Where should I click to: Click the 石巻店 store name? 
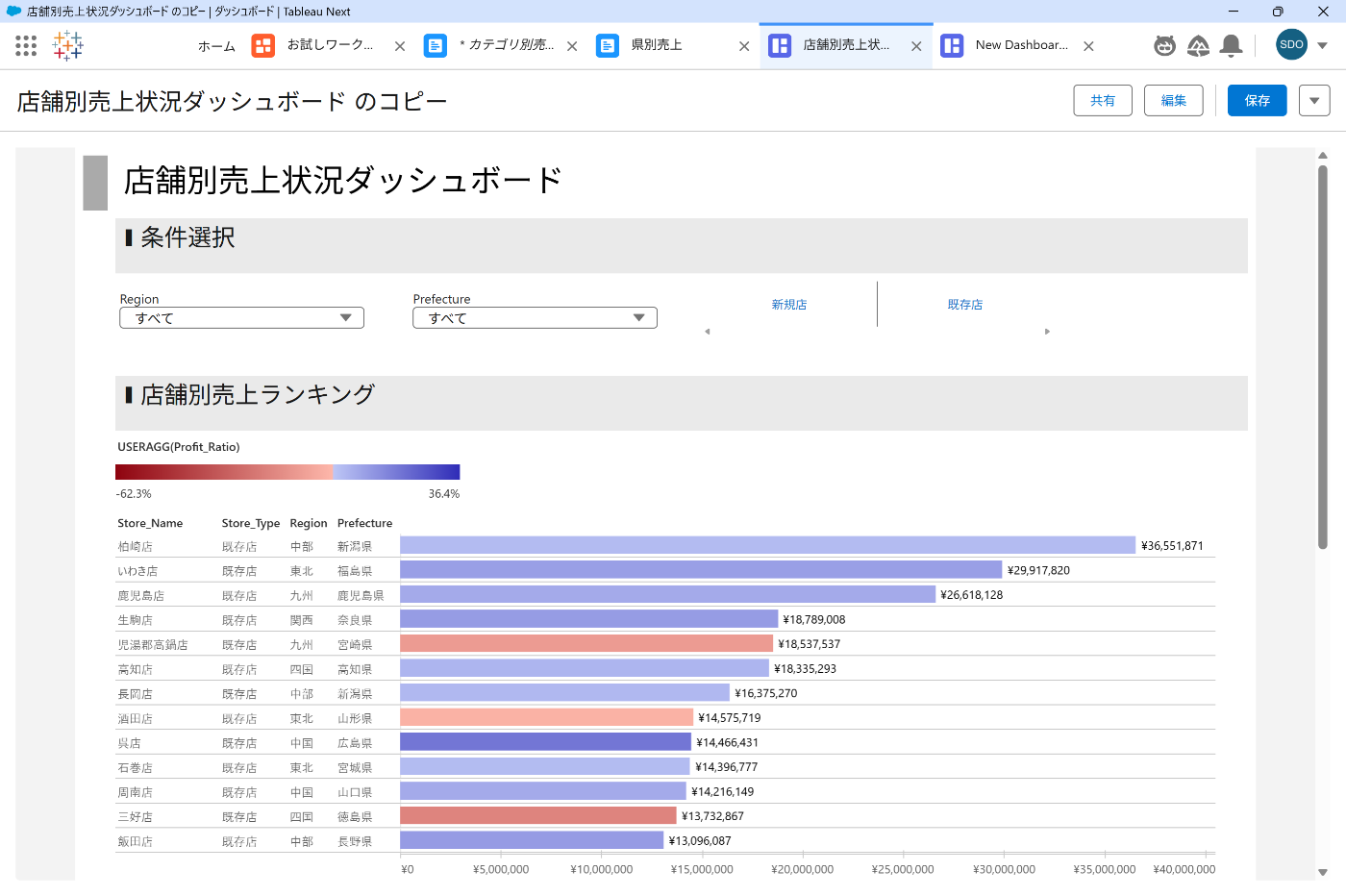[x=135, y=767]
